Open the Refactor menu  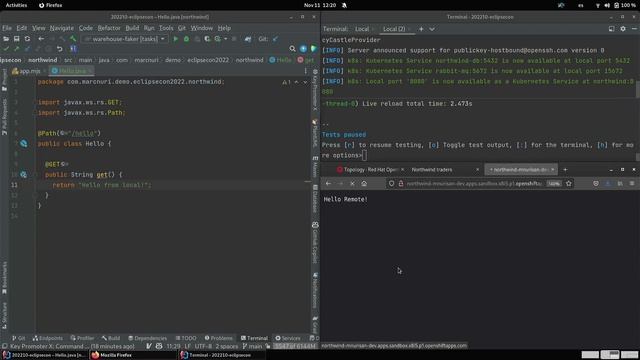pyautogui.click(x=109, y=28)
